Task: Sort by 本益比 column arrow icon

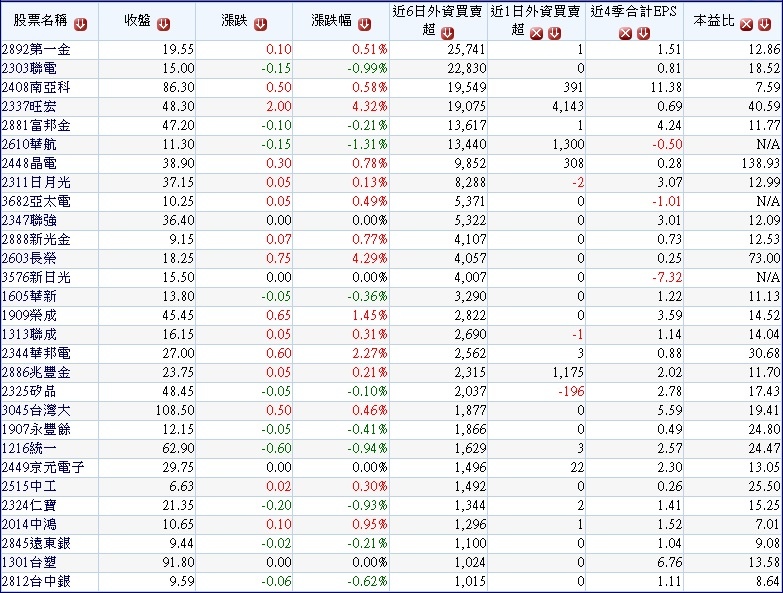Action: pos(765,24)
